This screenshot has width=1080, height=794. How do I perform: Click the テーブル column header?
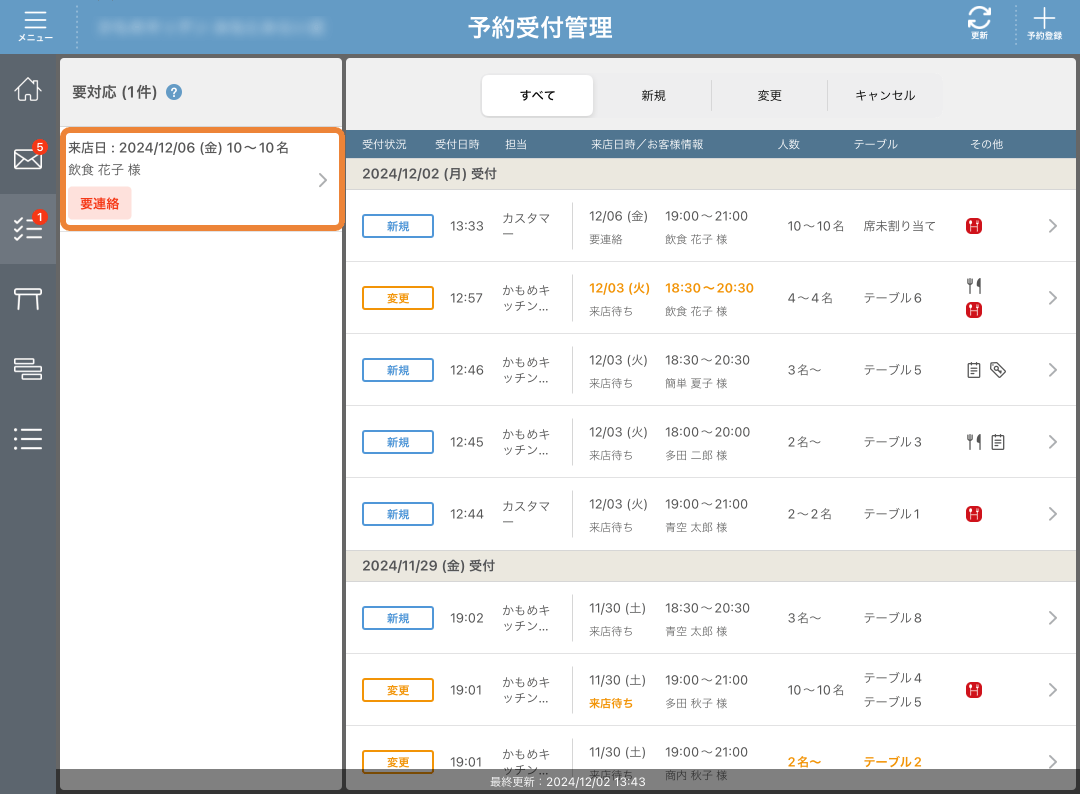tap(875, 145)
